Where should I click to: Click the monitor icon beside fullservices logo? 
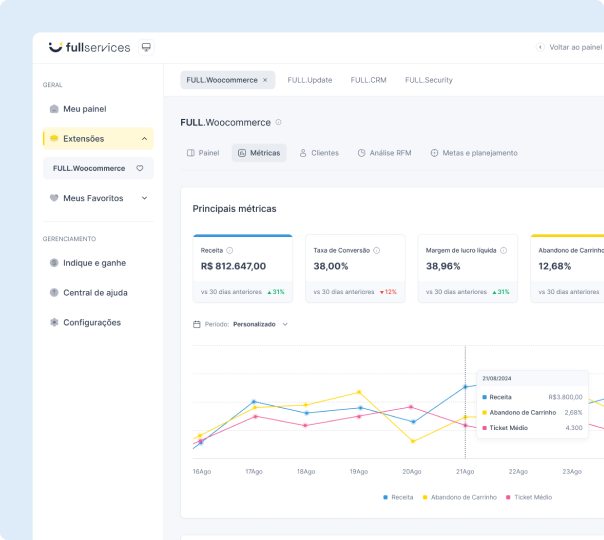(146, 47)
